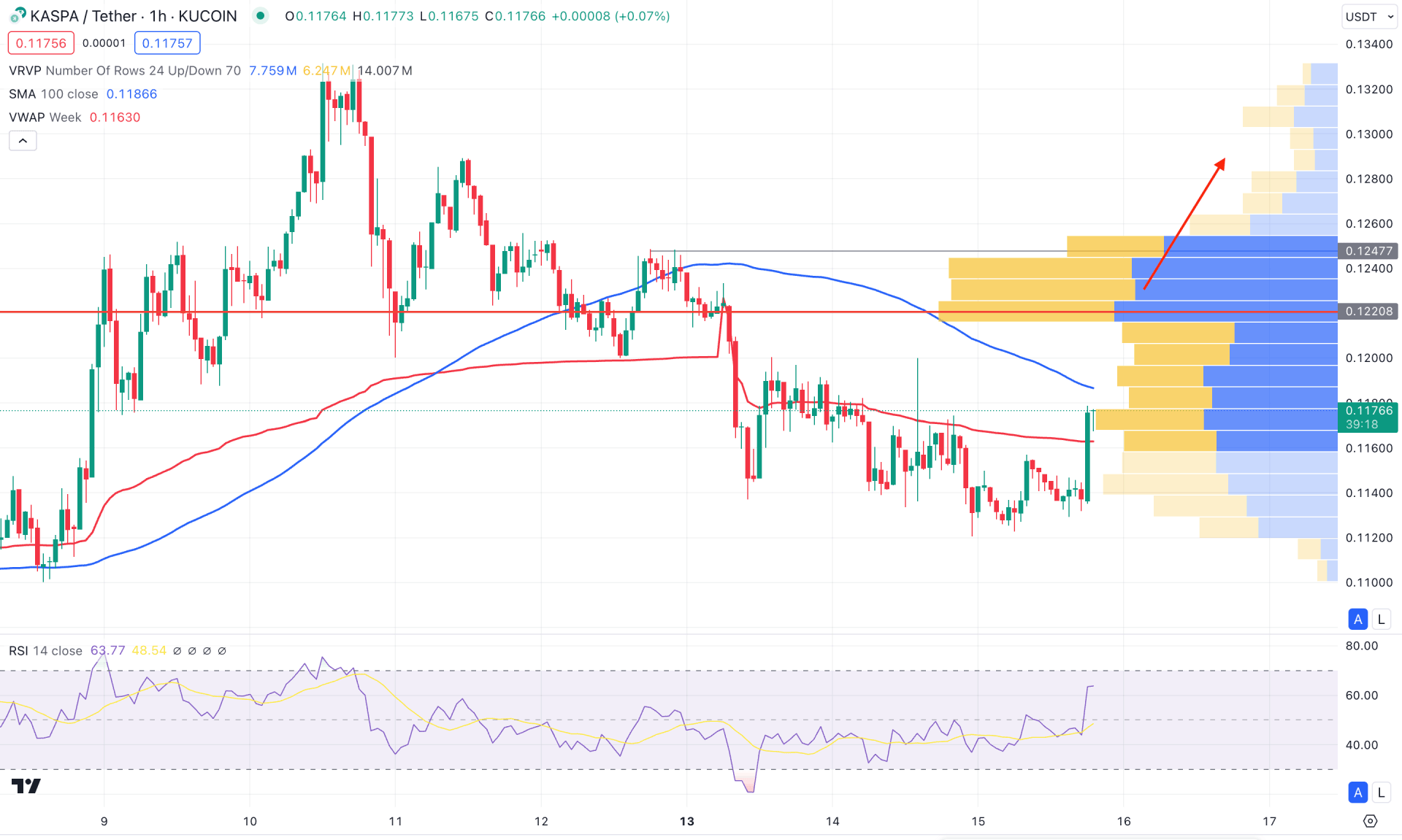The image size is (1402, 840).
Task: Click the 0.13400 price axis label
Action: (x=1368, y=45)
